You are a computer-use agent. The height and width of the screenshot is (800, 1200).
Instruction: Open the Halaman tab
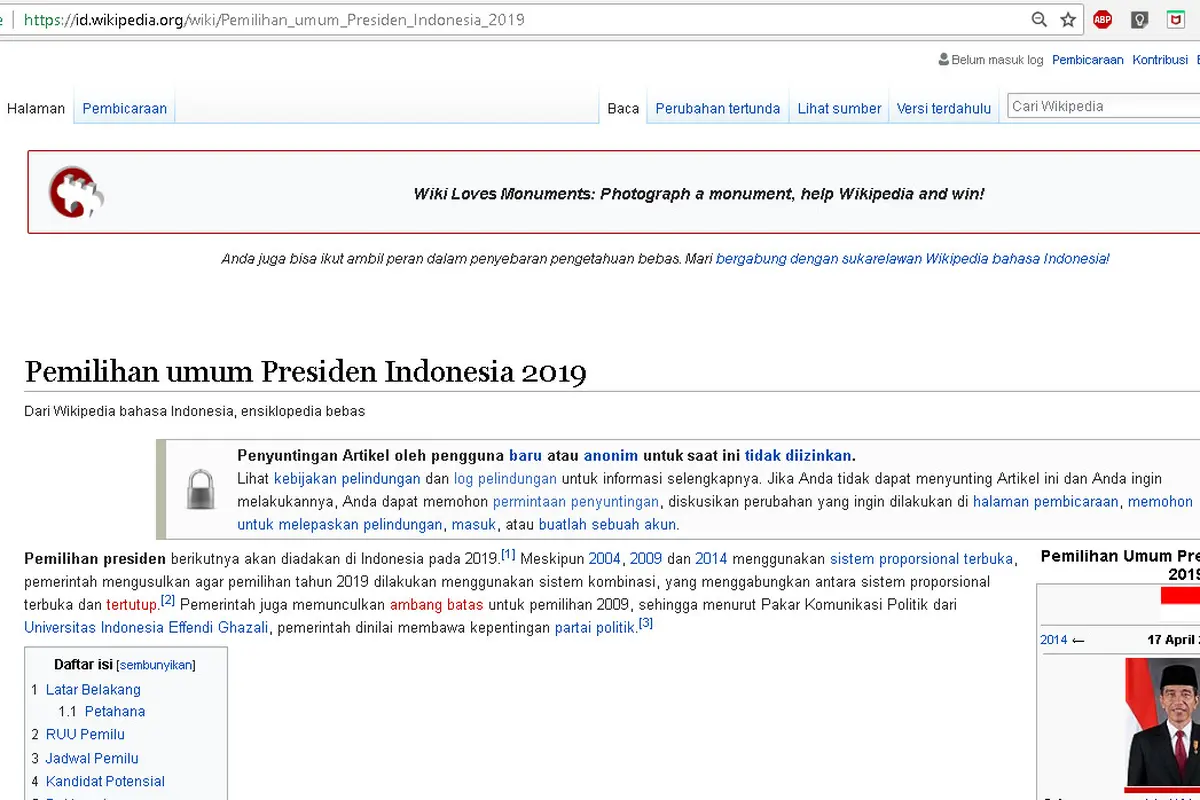point(36,108)
